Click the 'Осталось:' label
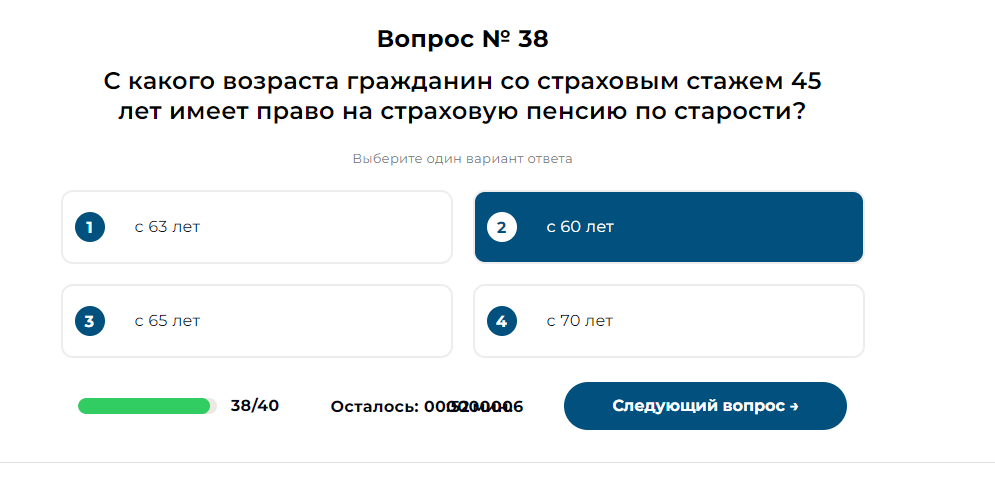This screenshot has width=995, height=481. point(374,406)
